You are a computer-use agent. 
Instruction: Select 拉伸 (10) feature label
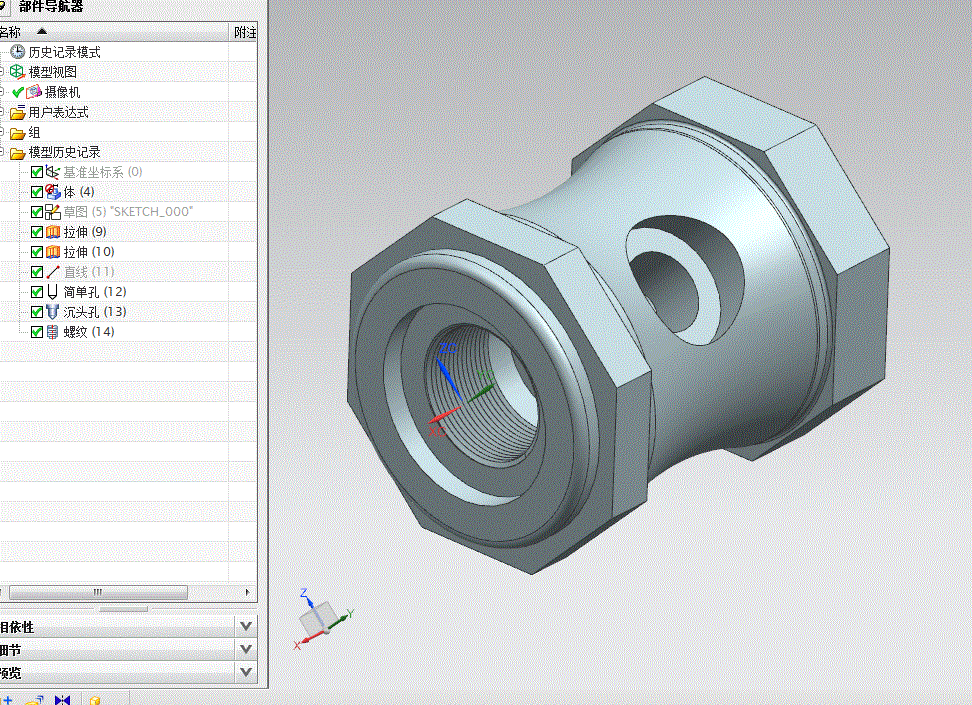click(89, 252)
